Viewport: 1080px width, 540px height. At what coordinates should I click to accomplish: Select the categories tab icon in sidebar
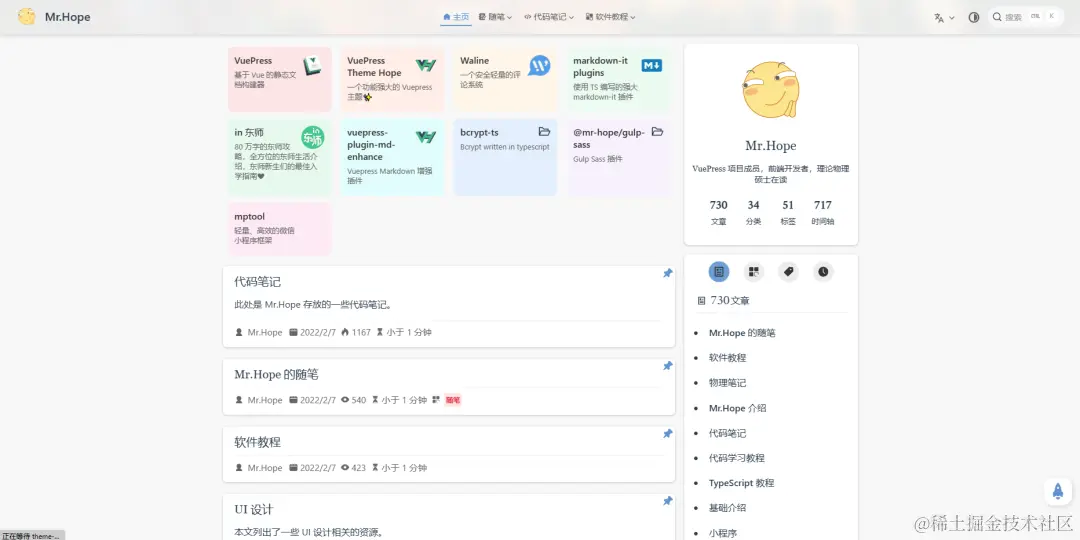click(754, 271)
